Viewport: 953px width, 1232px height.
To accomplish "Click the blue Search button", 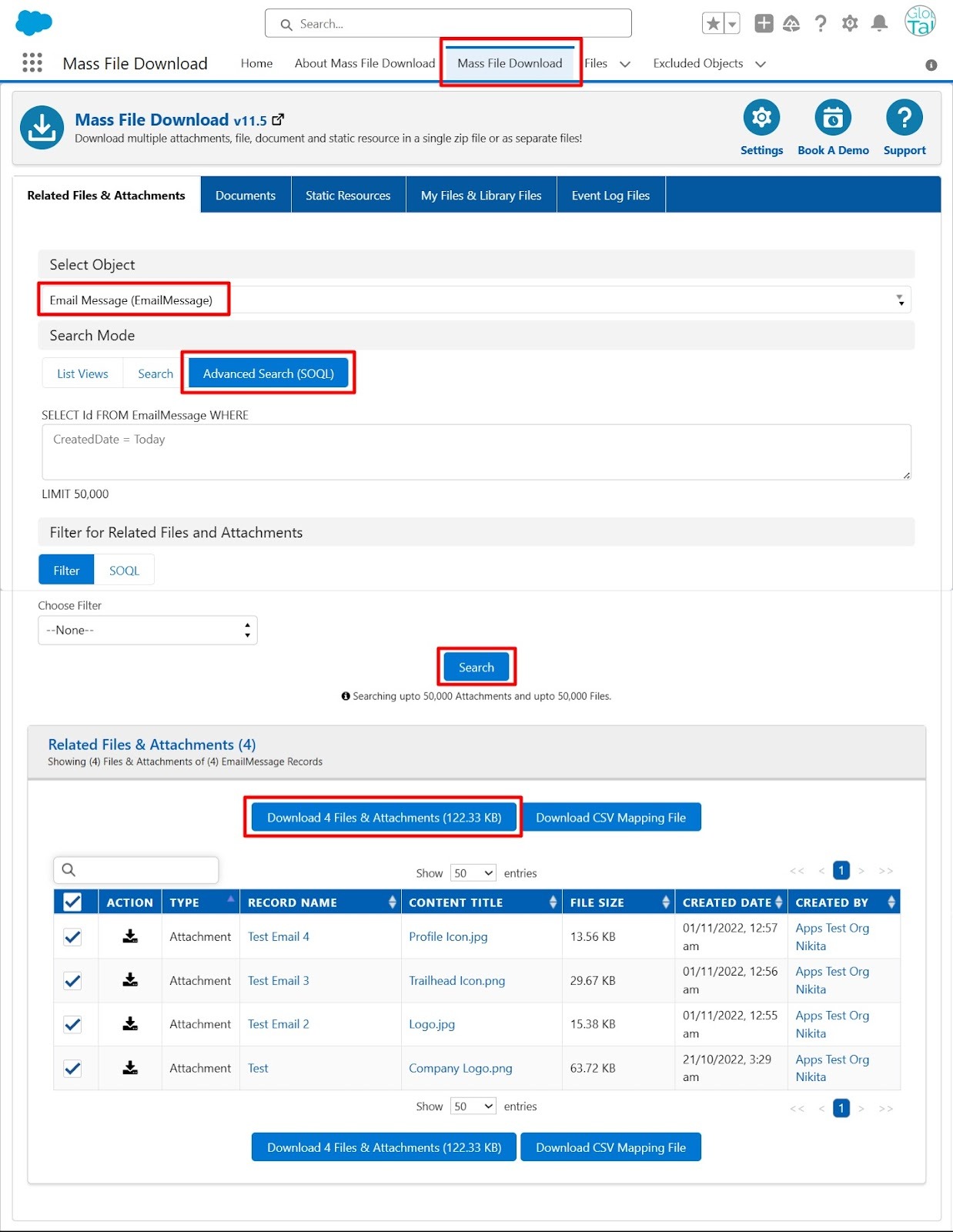I will pos(476,667).
